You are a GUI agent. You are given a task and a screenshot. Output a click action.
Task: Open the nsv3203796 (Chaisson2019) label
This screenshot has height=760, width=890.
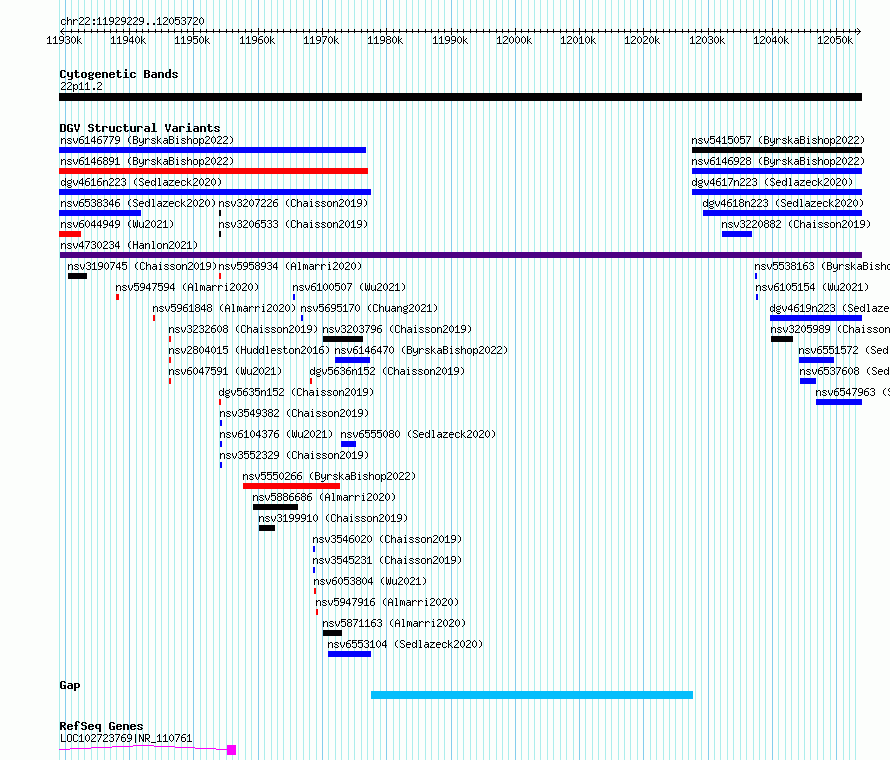pos(397,329)
